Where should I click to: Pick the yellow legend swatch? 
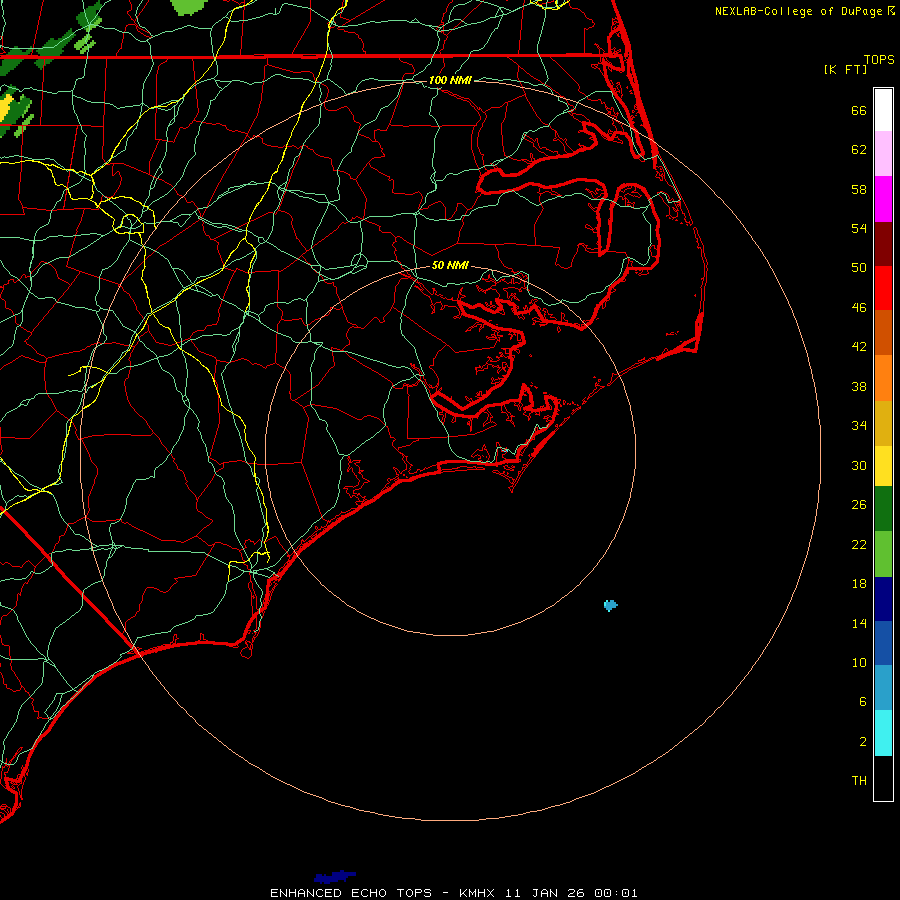[883, 465]
